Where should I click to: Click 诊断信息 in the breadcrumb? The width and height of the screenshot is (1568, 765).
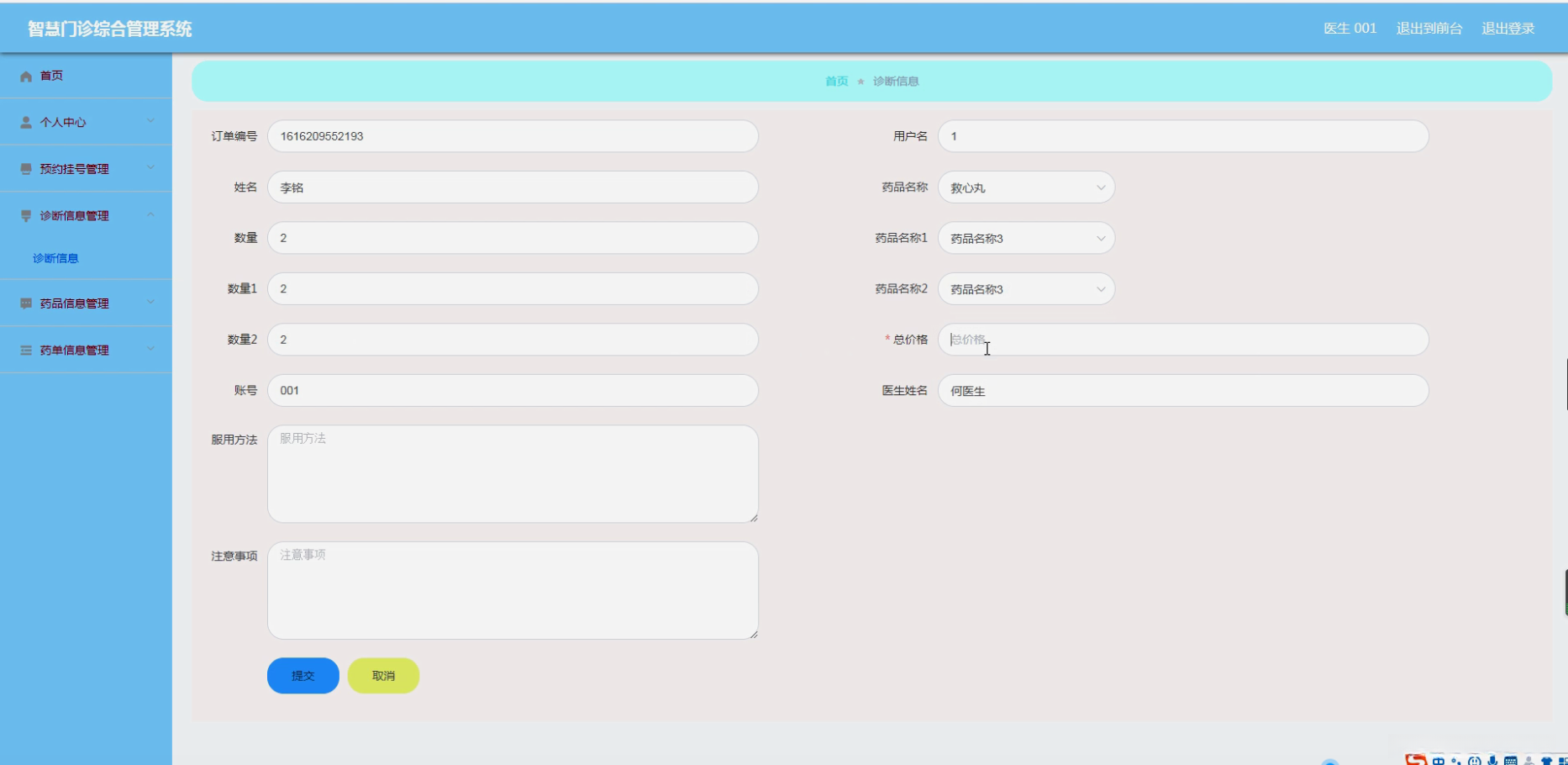(896, 82)
